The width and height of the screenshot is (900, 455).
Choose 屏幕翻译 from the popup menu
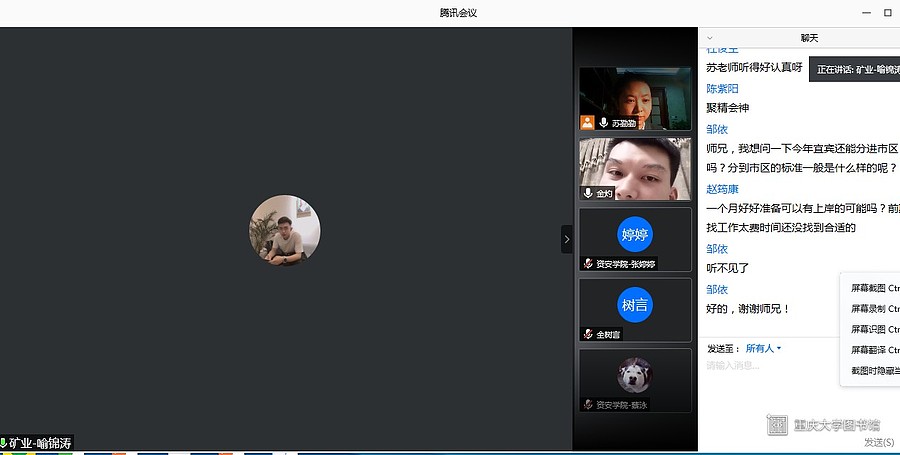click(874, 350)
